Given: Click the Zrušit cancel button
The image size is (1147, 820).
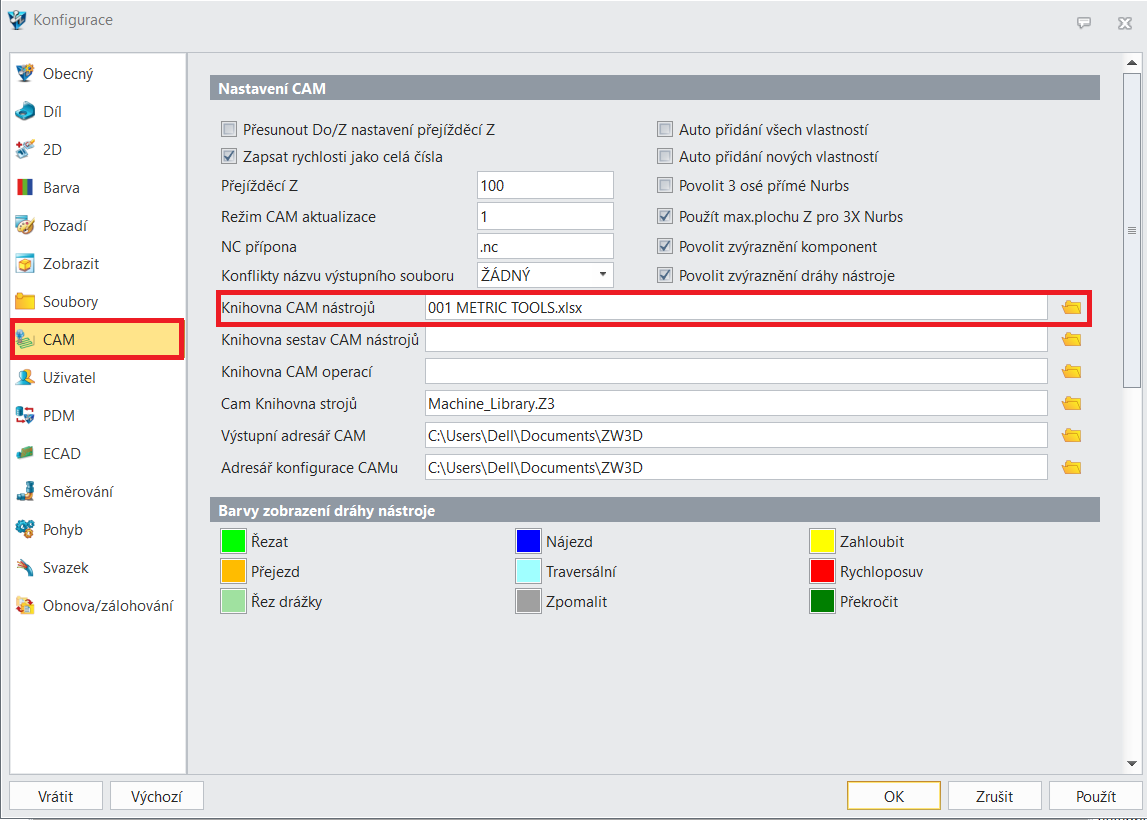Looking at the screenshot, I should tap(995, 796).
